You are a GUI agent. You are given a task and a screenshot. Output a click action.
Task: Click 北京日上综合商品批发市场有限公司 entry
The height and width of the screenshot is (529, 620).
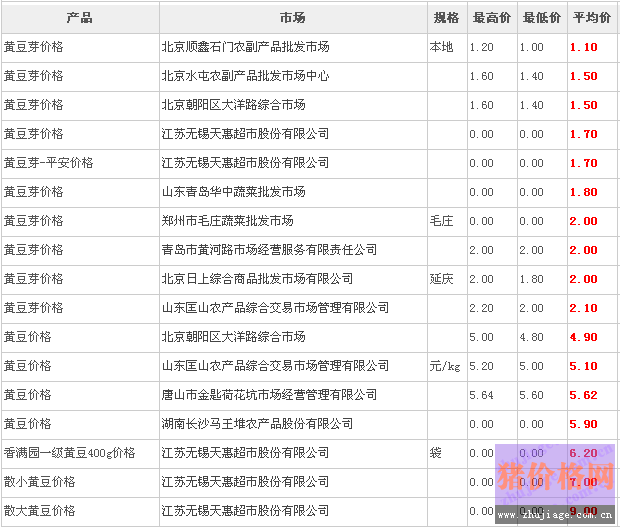click(x=257, y=279)
